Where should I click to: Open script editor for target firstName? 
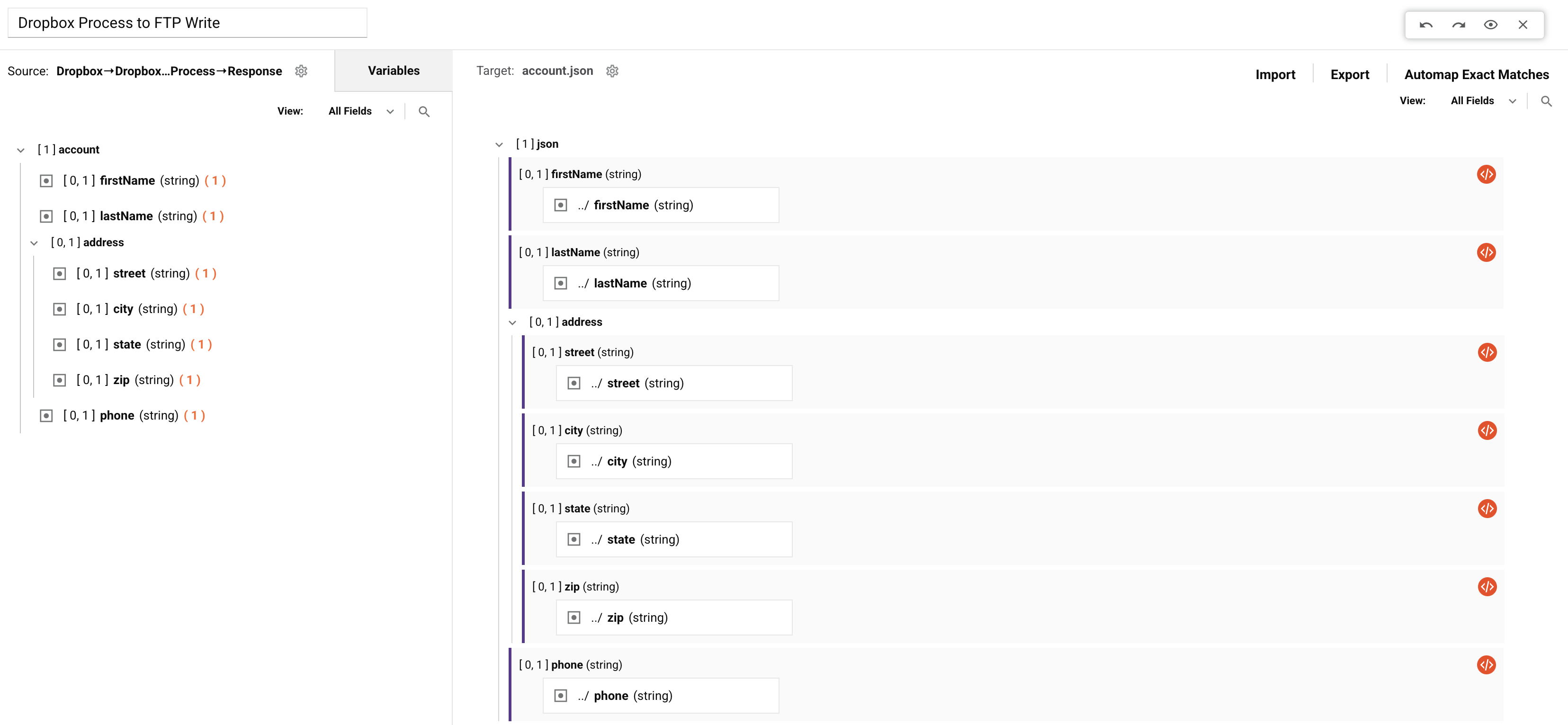point(1486,175)
